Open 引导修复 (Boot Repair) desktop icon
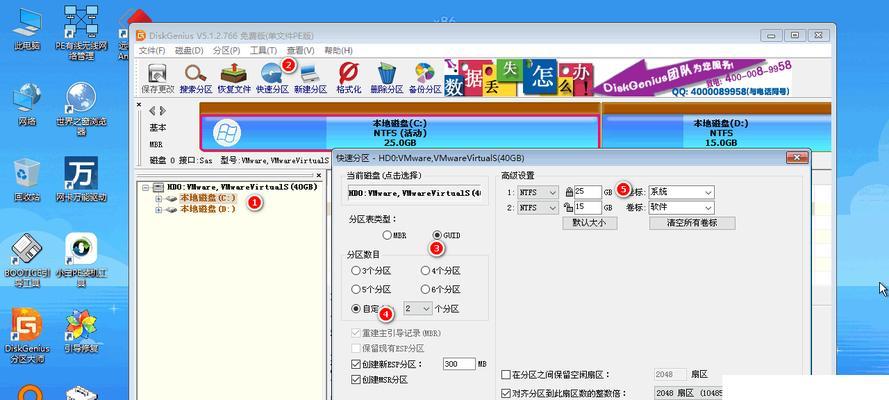The height and width of the screenshot is (400, 889). tap(81, 331)
